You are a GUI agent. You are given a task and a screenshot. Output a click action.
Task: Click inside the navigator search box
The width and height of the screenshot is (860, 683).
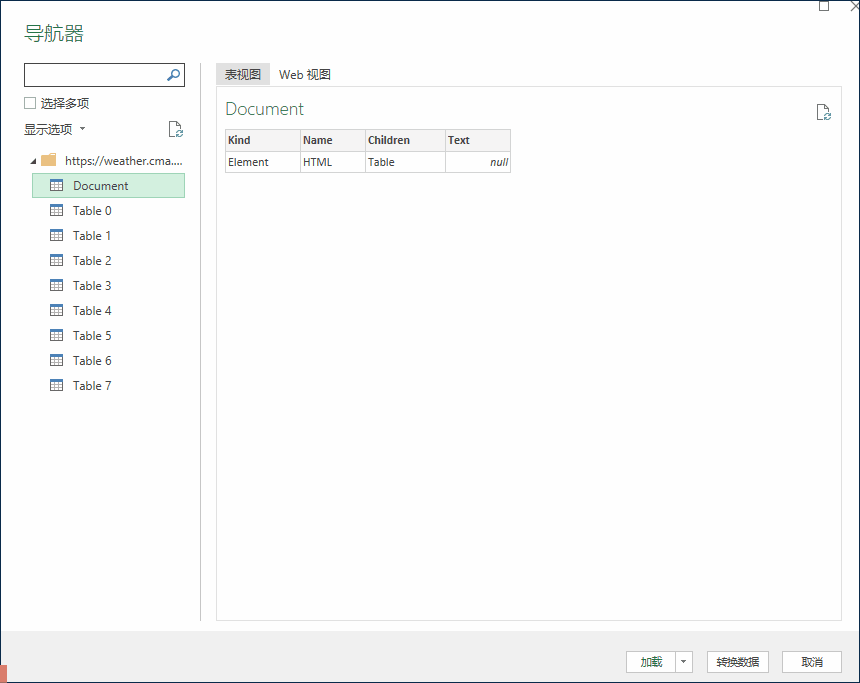click(95, 75)
